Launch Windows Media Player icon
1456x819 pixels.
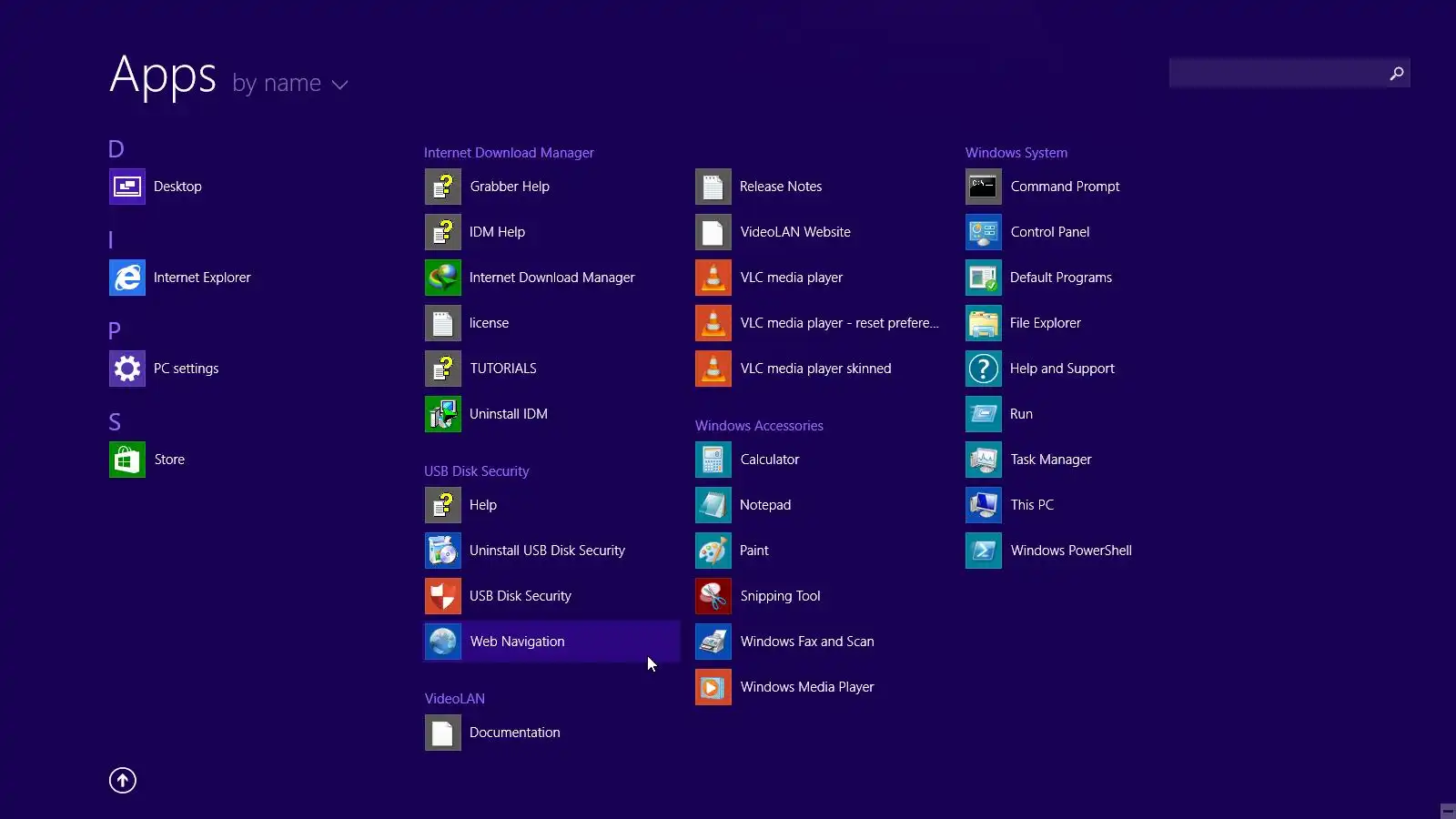tap(713, 687)
